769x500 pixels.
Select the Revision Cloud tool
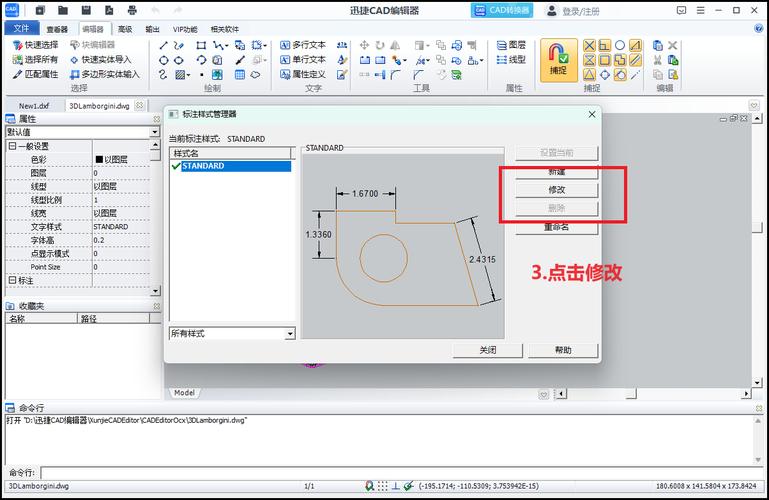click(255, 75)
